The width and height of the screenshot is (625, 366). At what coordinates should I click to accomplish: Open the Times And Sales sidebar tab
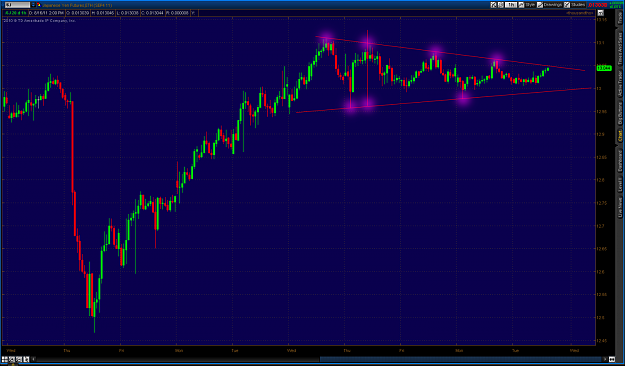click(620, 49)
